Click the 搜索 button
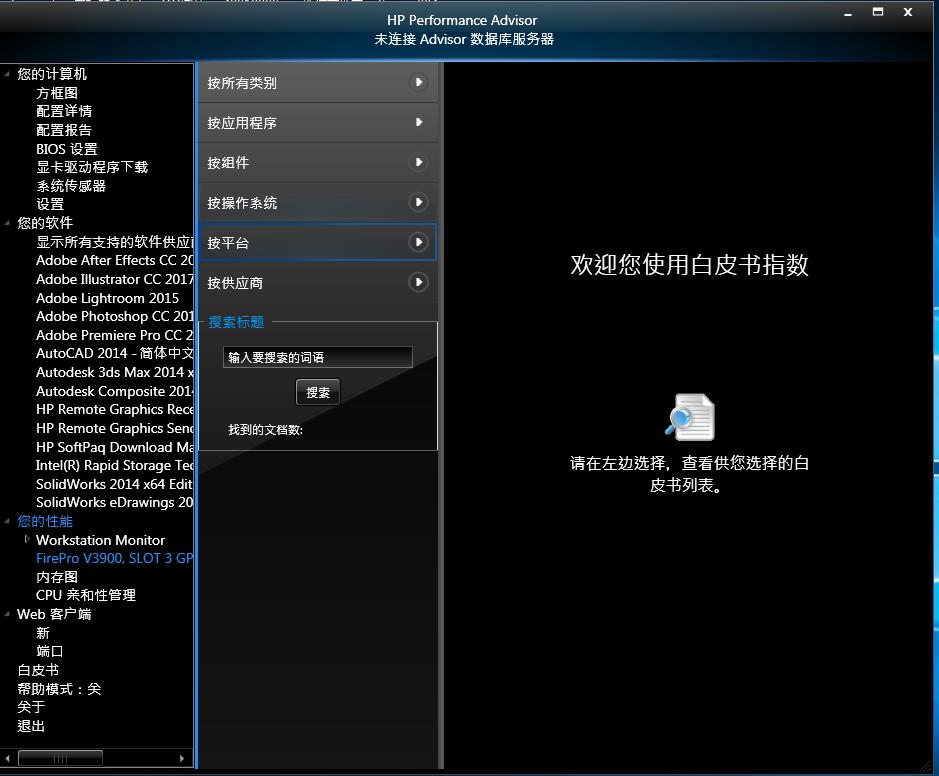Screen dimensions: 939x776 (318, 392)
